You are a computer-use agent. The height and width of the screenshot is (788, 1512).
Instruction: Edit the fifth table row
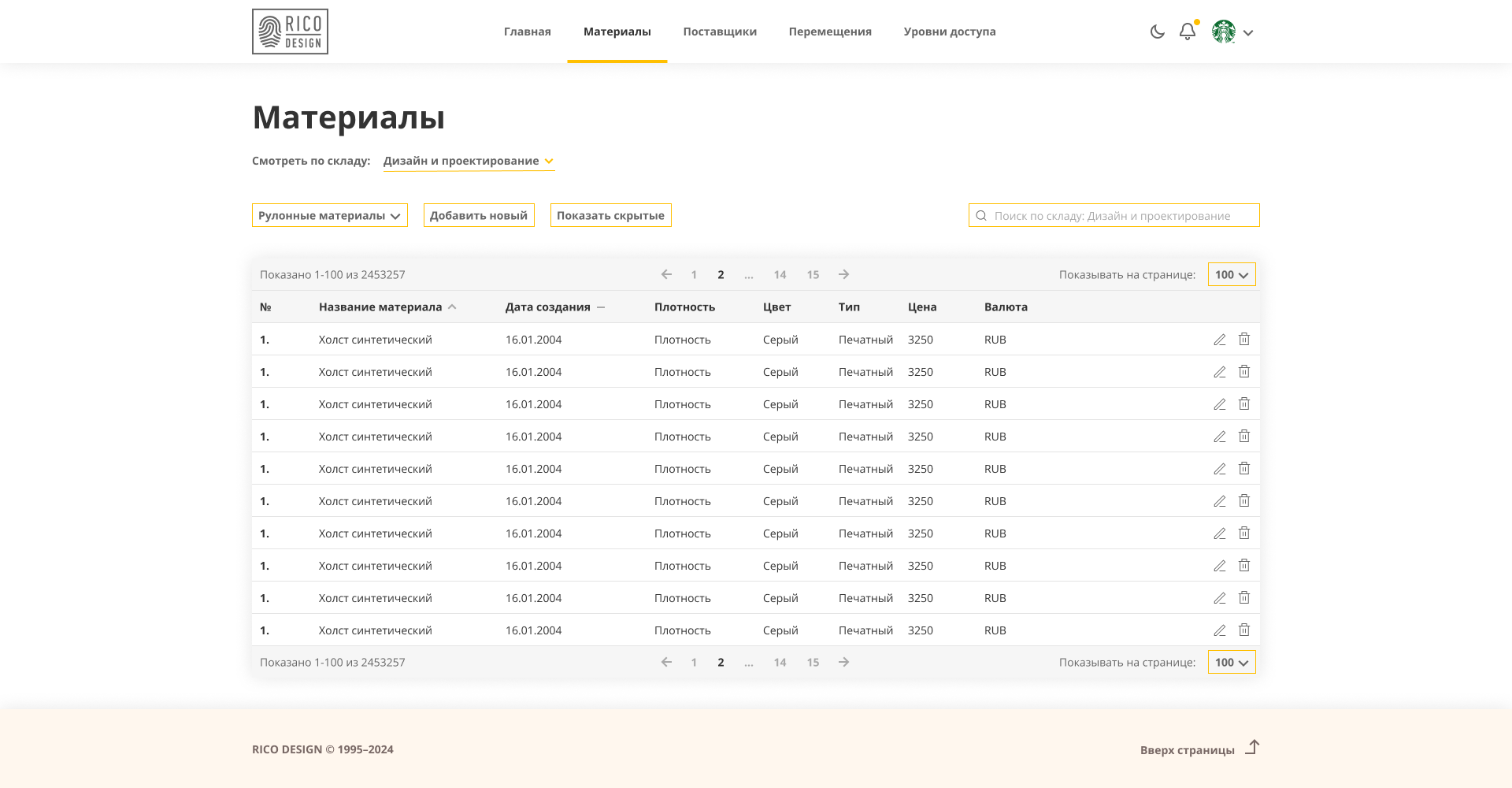(1220, 469)
